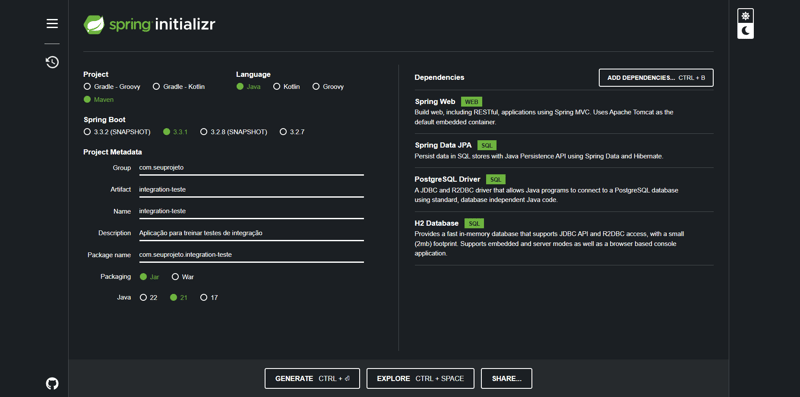
Task: Choose Spring Boot 3.3.2 (SNAPSHOT)
Action: (117, 132)
